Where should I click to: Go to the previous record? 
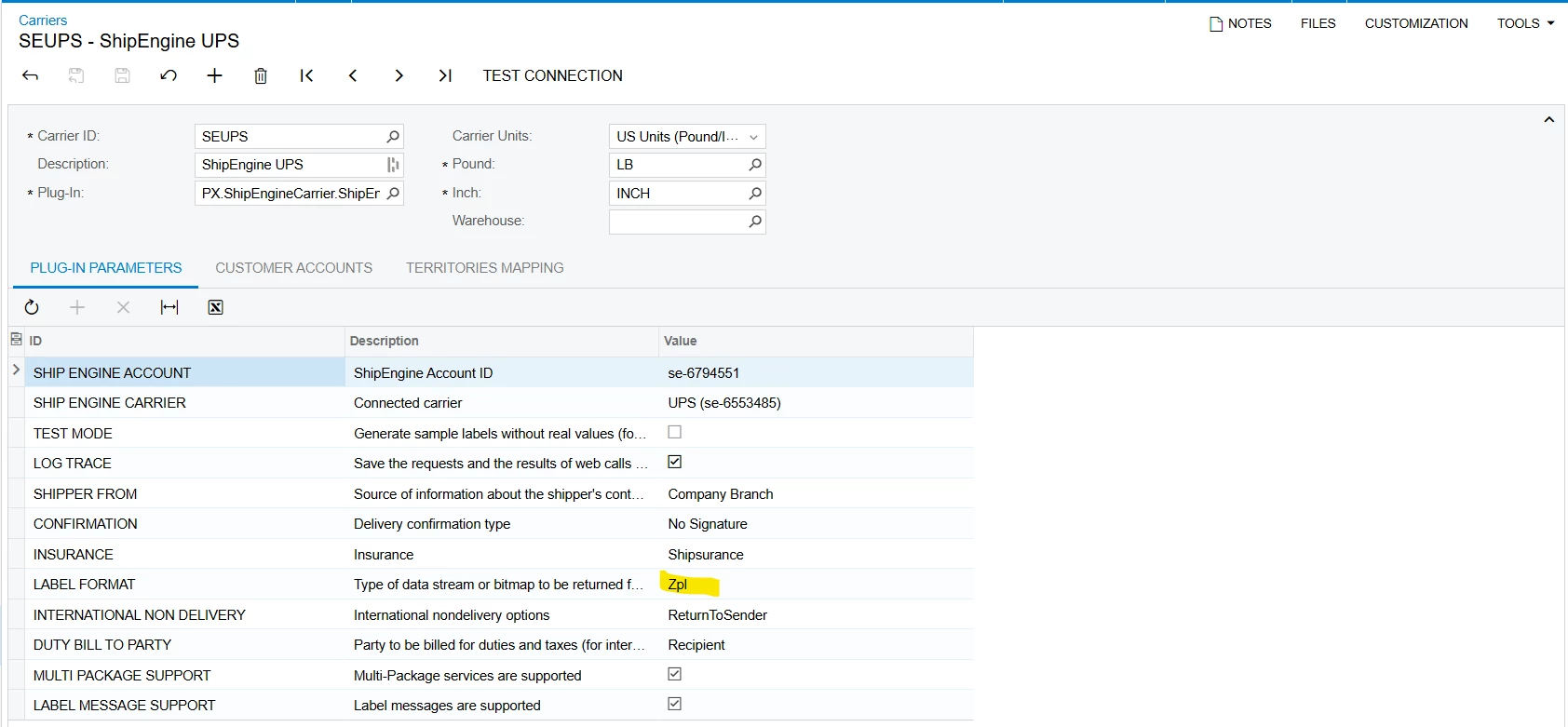tap(353, 75)
